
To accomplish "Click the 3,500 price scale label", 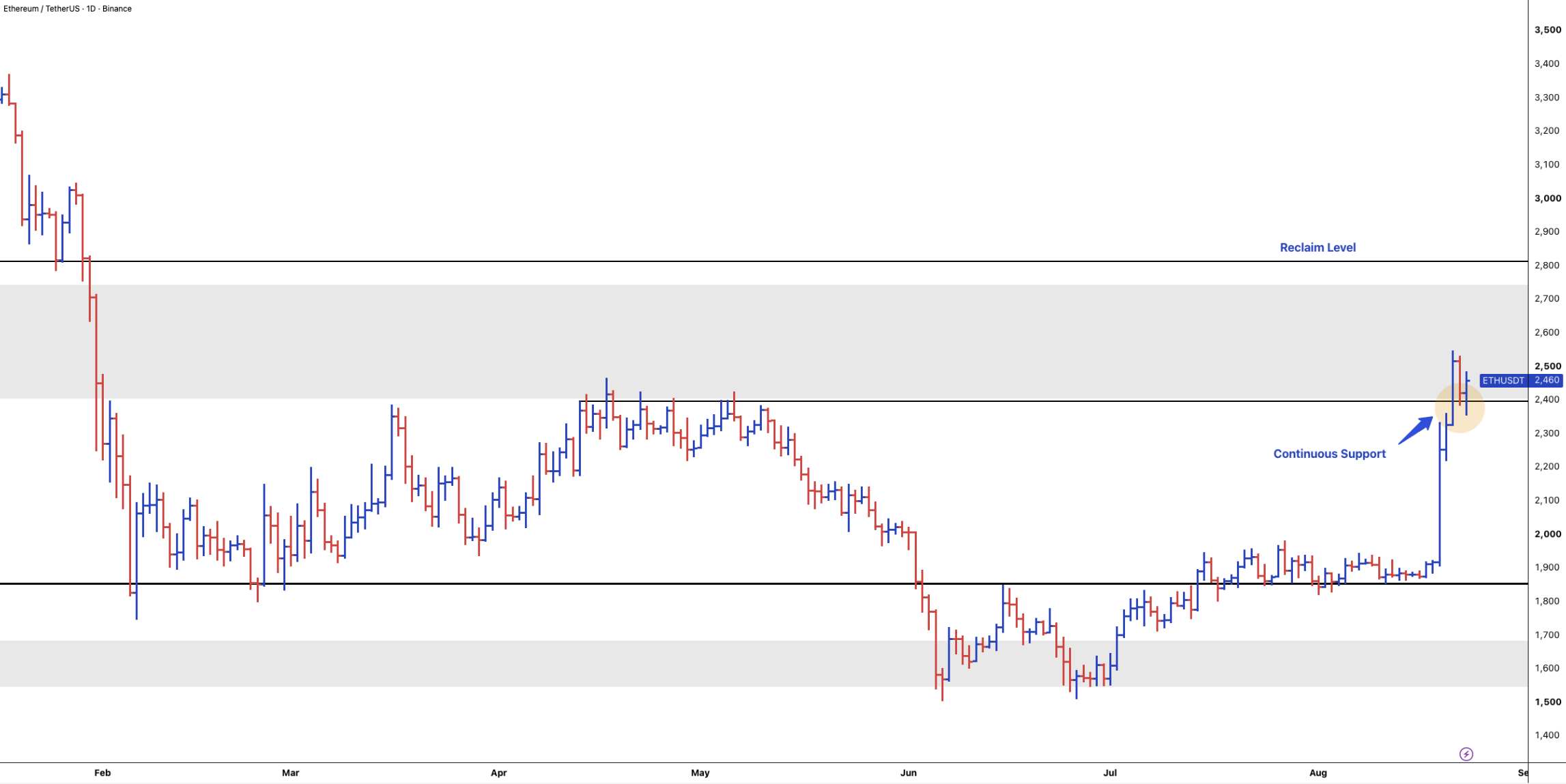I will pyautogui.click(x=1548, y=30).
